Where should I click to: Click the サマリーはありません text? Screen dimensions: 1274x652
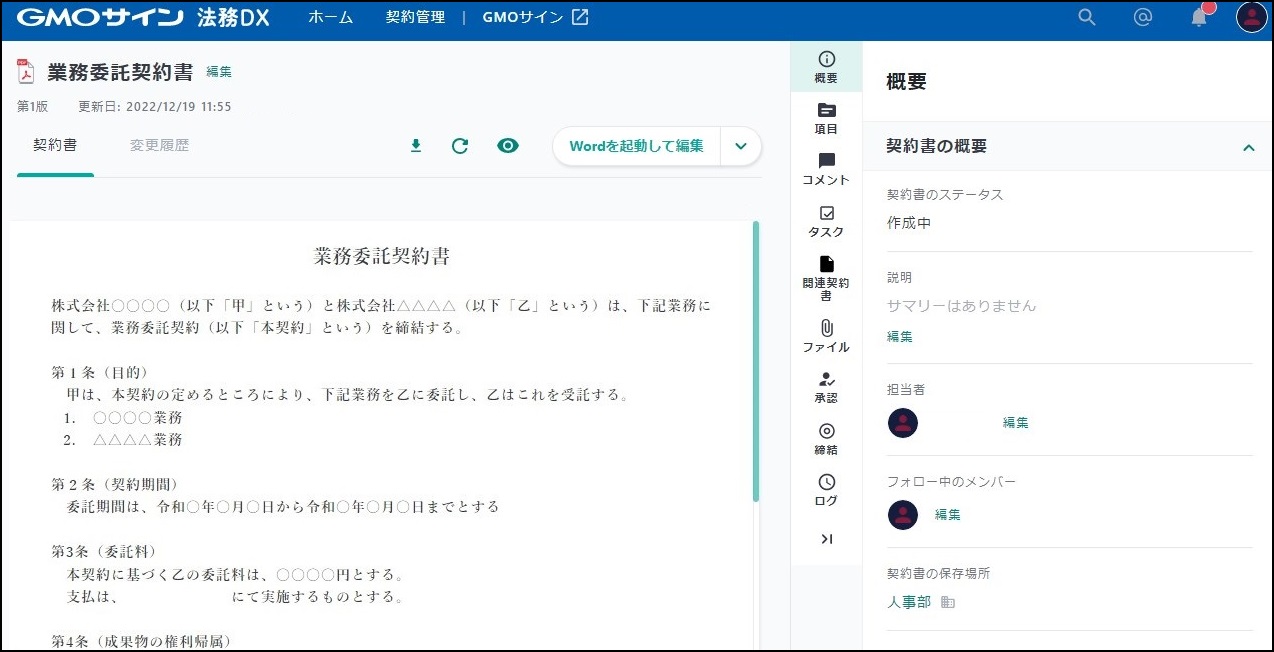click(x=962, y=306)
